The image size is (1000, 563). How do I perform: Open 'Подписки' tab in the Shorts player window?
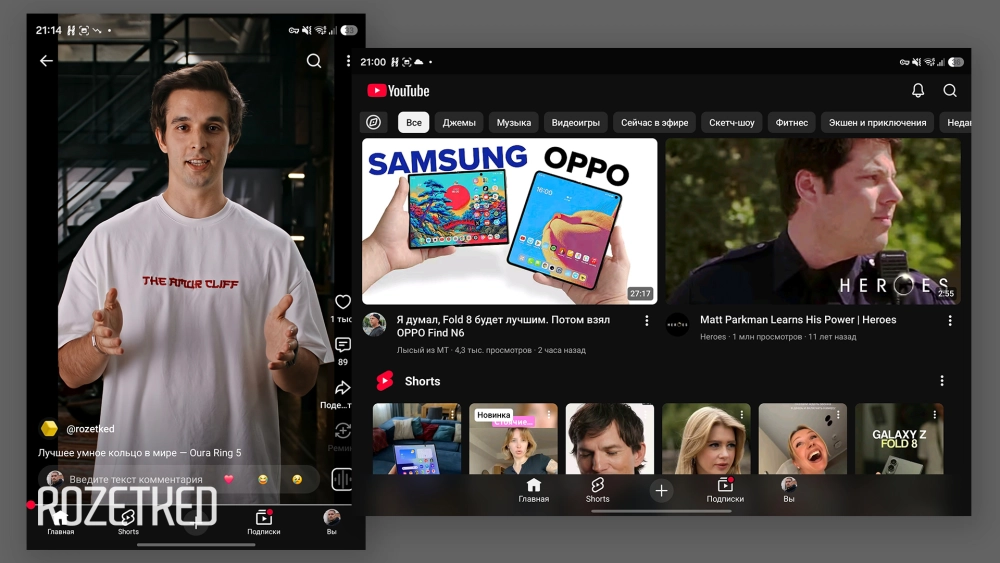(264, 522)
